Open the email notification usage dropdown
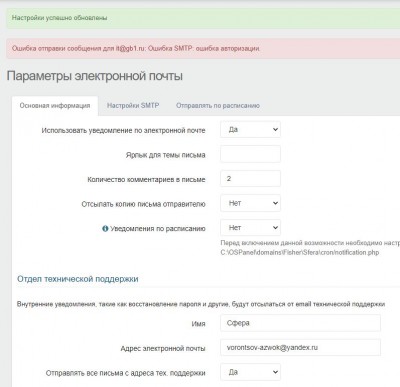Image resolution: width=400 pixels, height=387 pixels. coord(250,130)
